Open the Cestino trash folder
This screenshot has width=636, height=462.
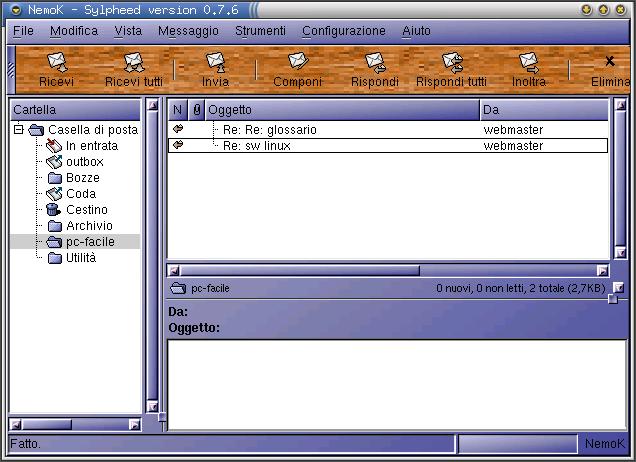tap(86, 210)
